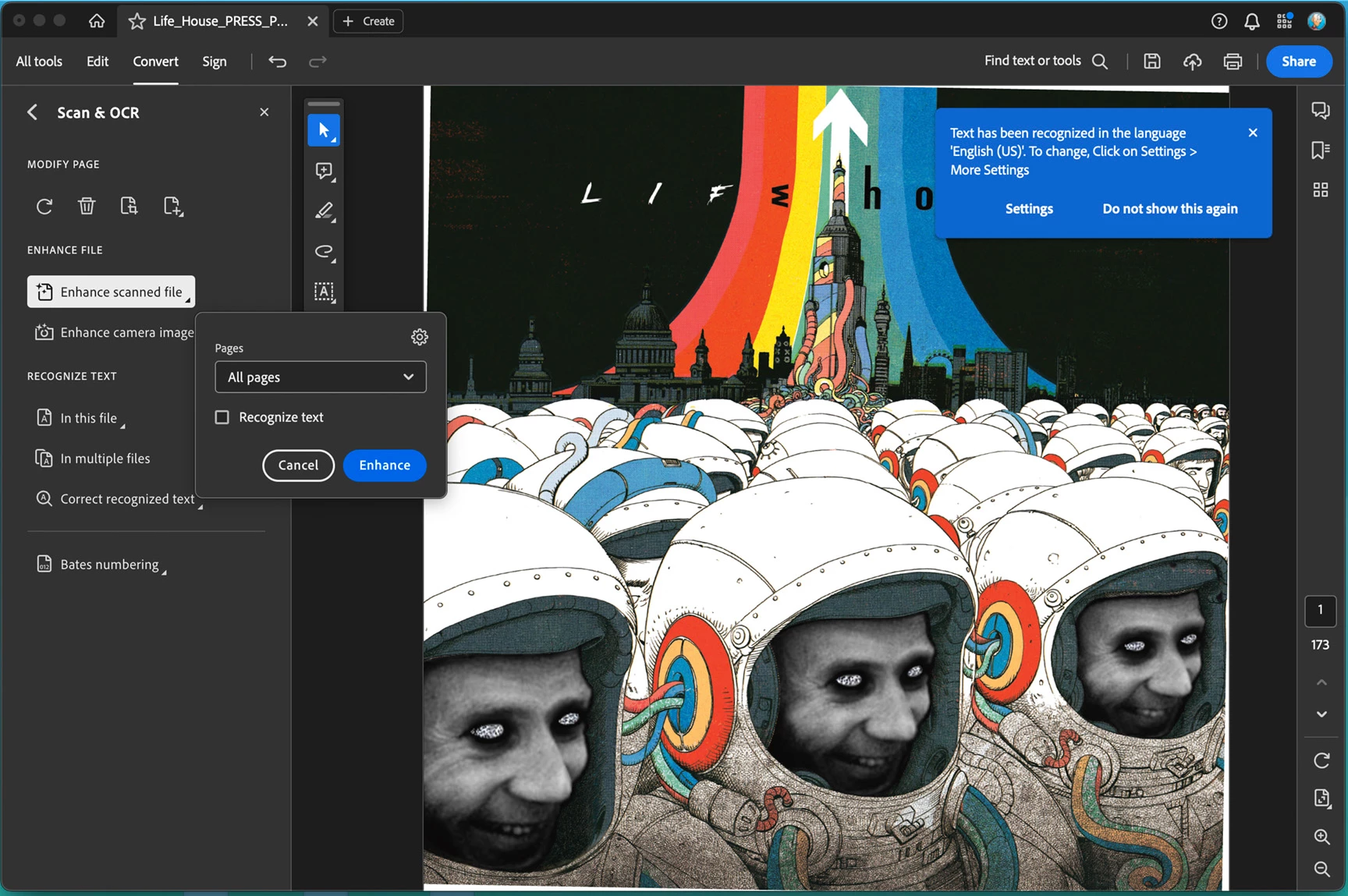
Task: Select the add comment tool
Action: pos(324,171)
